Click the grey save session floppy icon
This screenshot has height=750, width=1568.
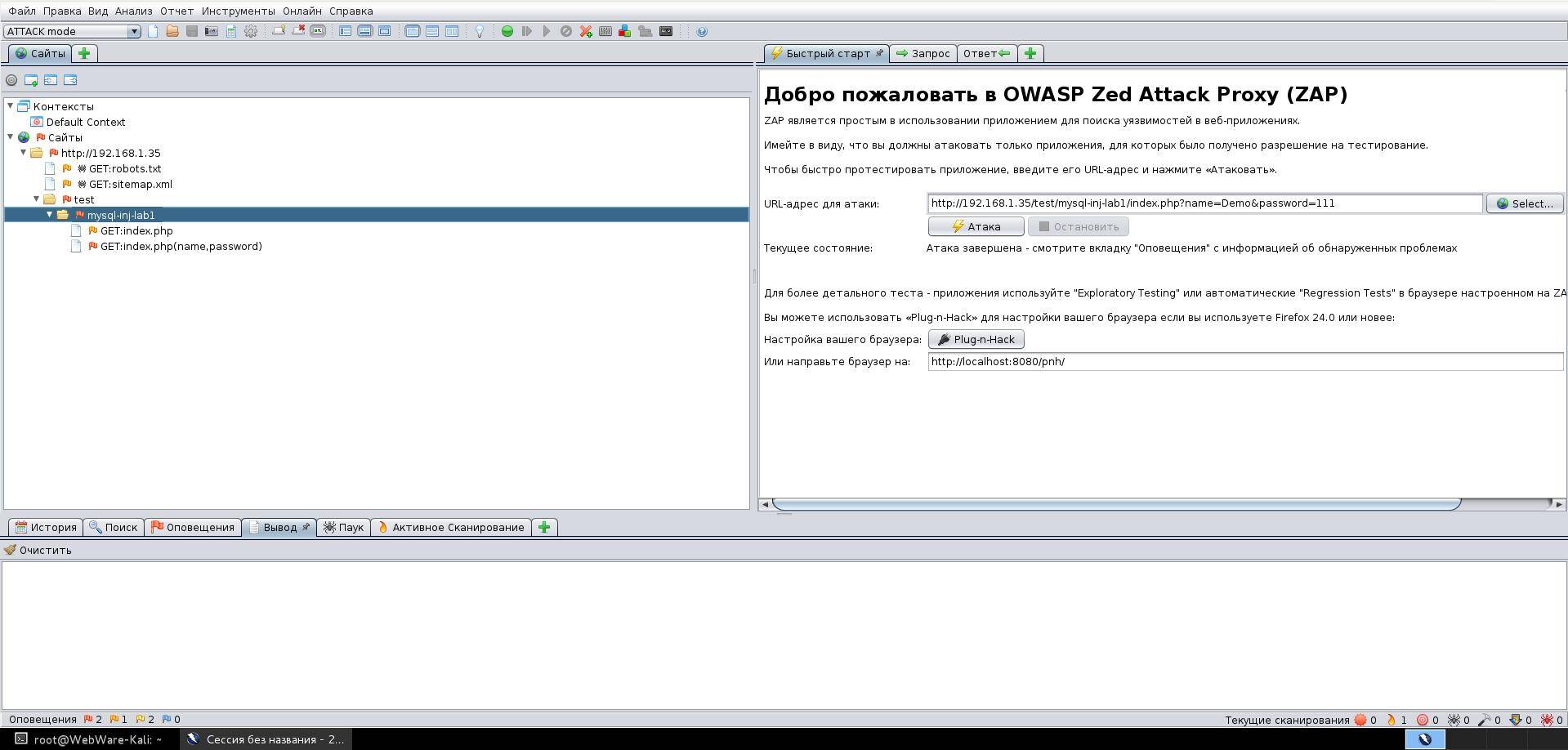tap(192, 31)
